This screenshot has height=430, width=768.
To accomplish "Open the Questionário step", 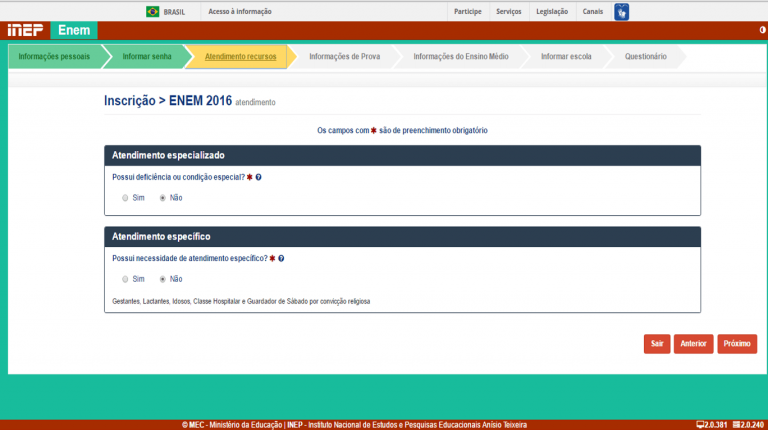I will point(645,57).
